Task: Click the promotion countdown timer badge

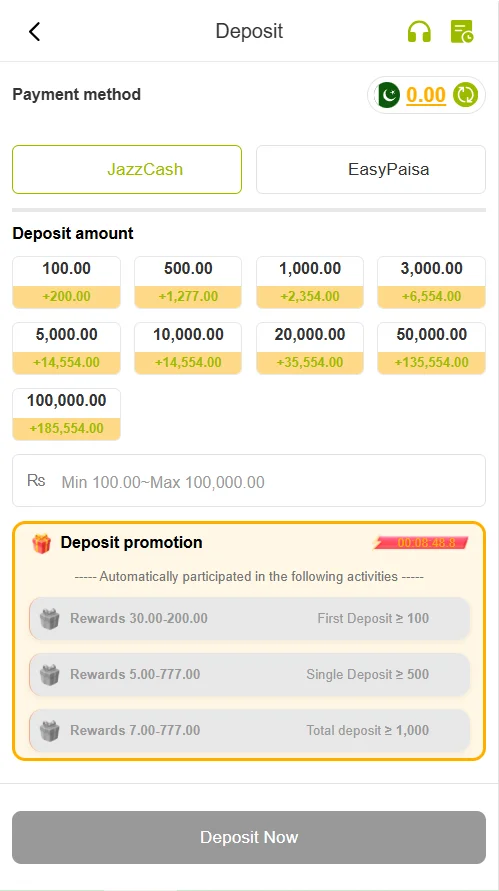Action: point(421,543)
